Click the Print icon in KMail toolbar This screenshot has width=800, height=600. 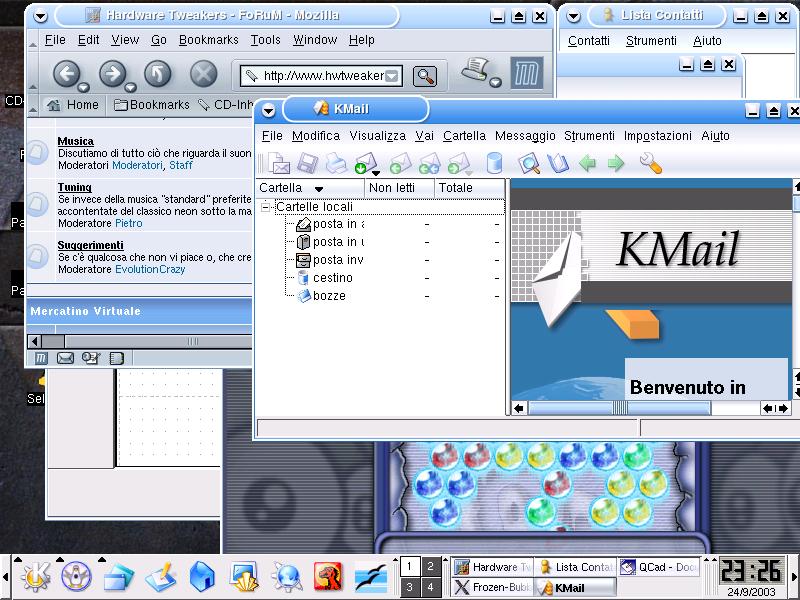point(336,164)
